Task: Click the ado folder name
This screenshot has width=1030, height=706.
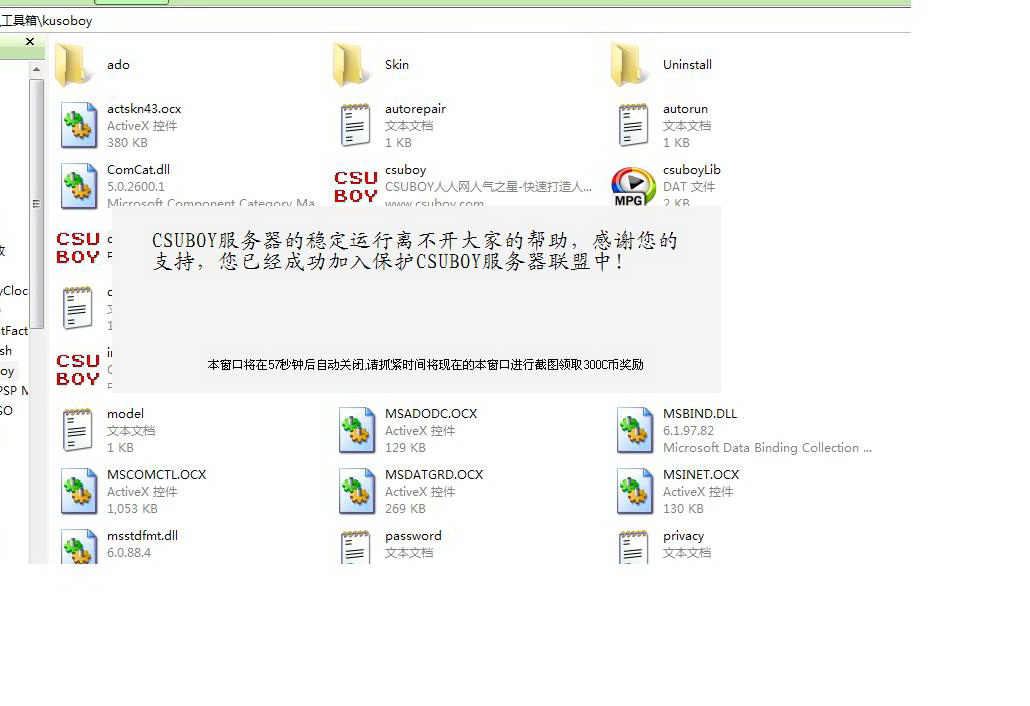Action: coord(118,64)
